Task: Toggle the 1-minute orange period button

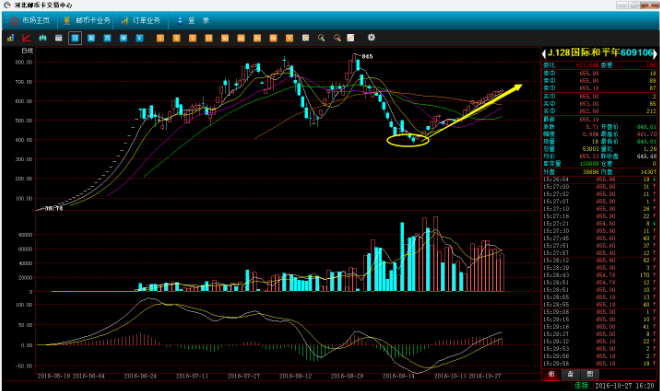Action: click(x=160, y=38)
